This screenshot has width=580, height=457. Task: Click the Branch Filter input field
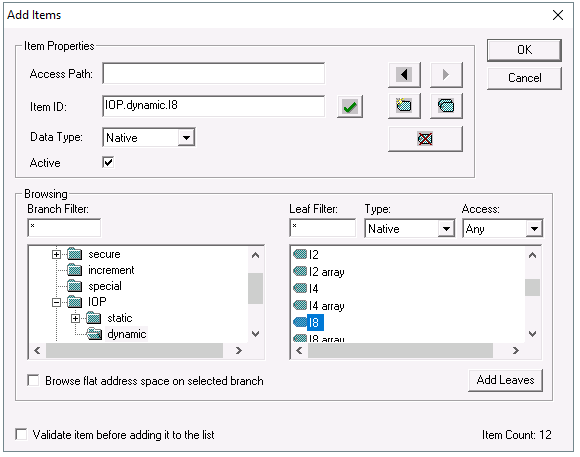click(x=64, y=228)
